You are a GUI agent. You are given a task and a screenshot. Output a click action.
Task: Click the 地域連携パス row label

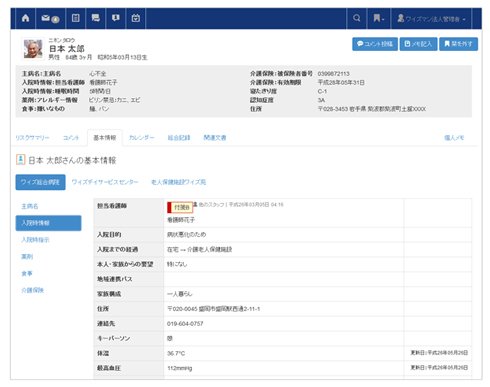coord(115,279)
